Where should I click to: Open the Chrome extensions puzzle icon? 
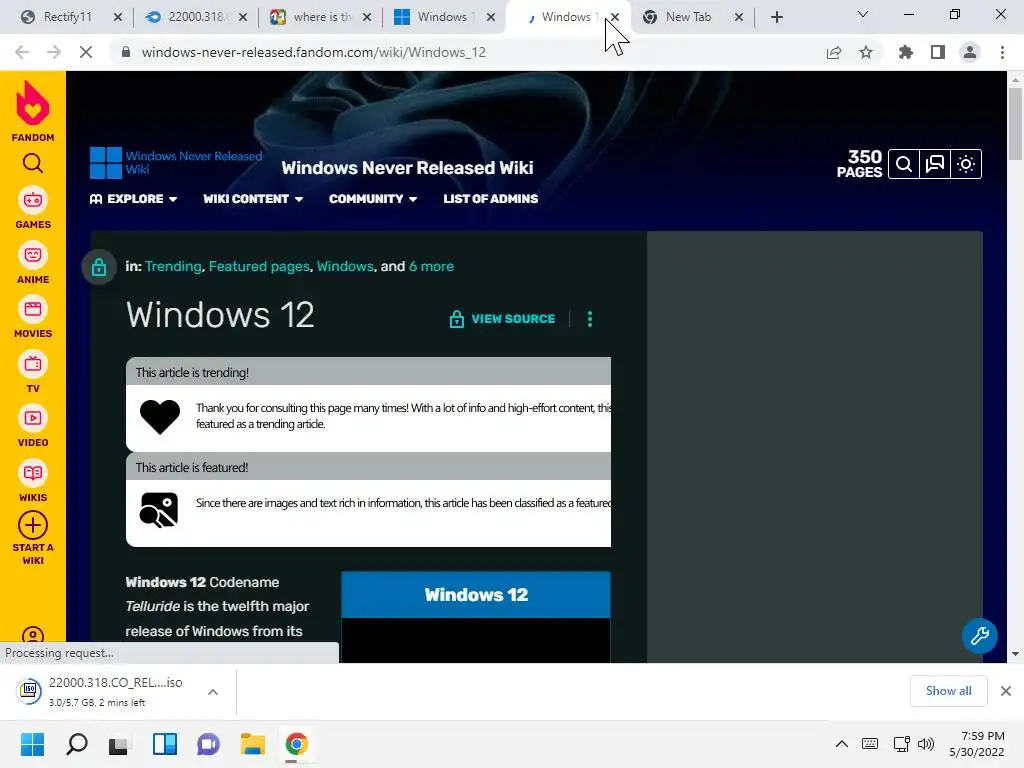coord(906,52)
